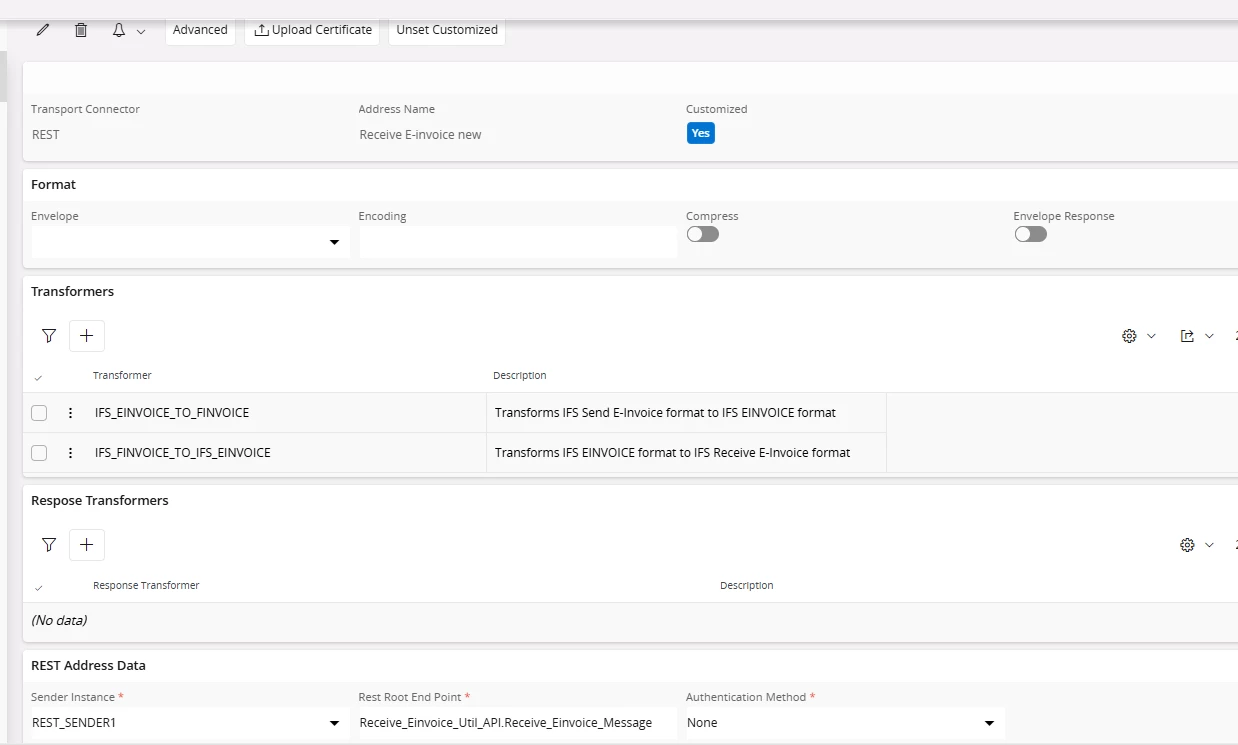Click the Customized Yes badge
The image size is (1238, 745).
point(701,133)
